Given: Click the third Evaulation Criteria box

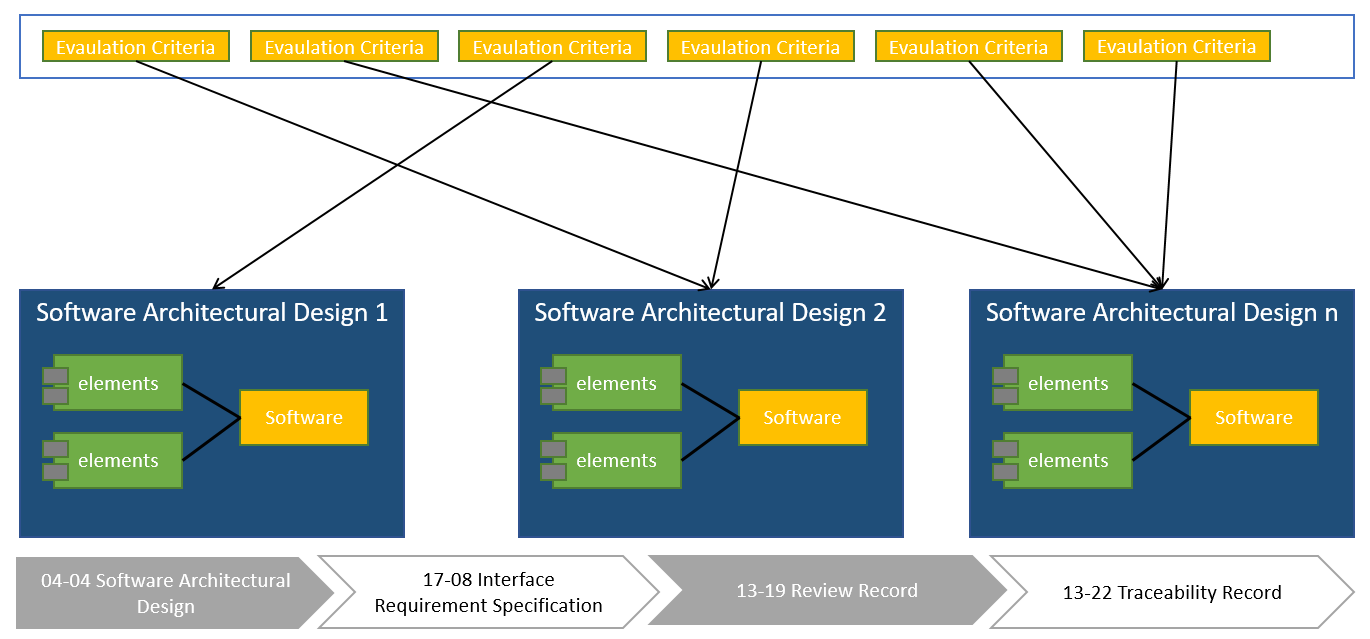Looking at the screenshot, I should tap(551, 46).
